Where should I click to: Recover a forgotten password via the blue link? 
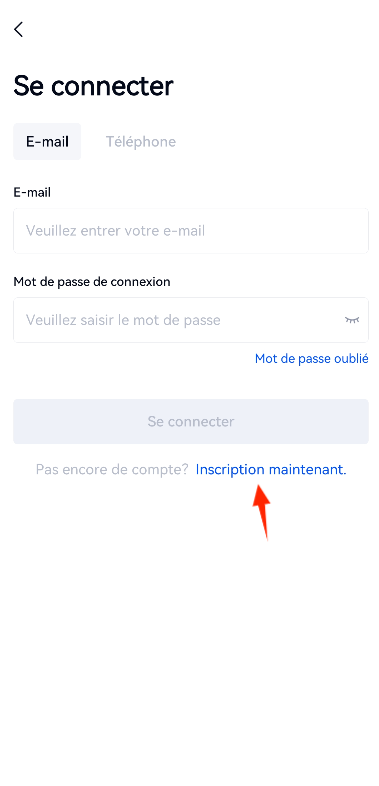click(x=312, y=359)
